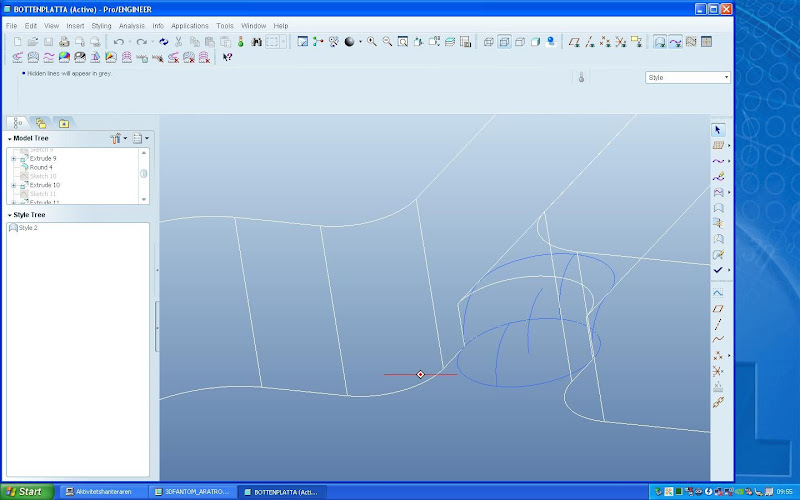Viewport: 800px width, 500px height.
Task: Click the Zoom In magnifier icon
Action: pos(371,42)
